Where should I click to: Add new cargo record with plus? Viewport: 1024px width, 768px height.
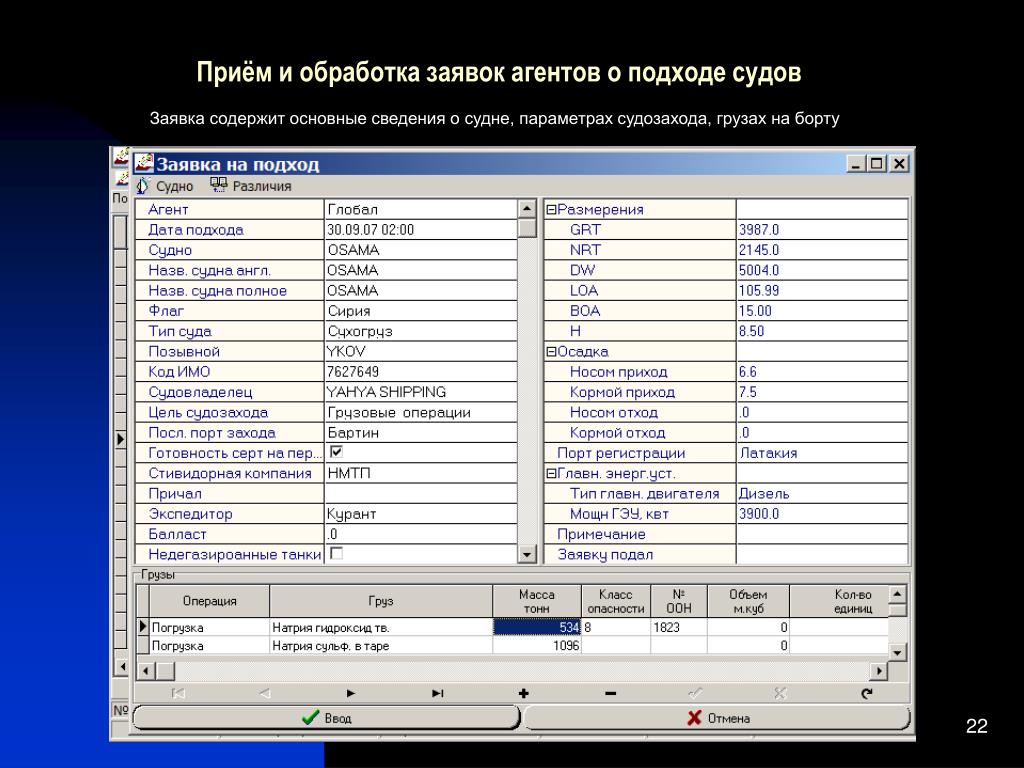(523, 694)
